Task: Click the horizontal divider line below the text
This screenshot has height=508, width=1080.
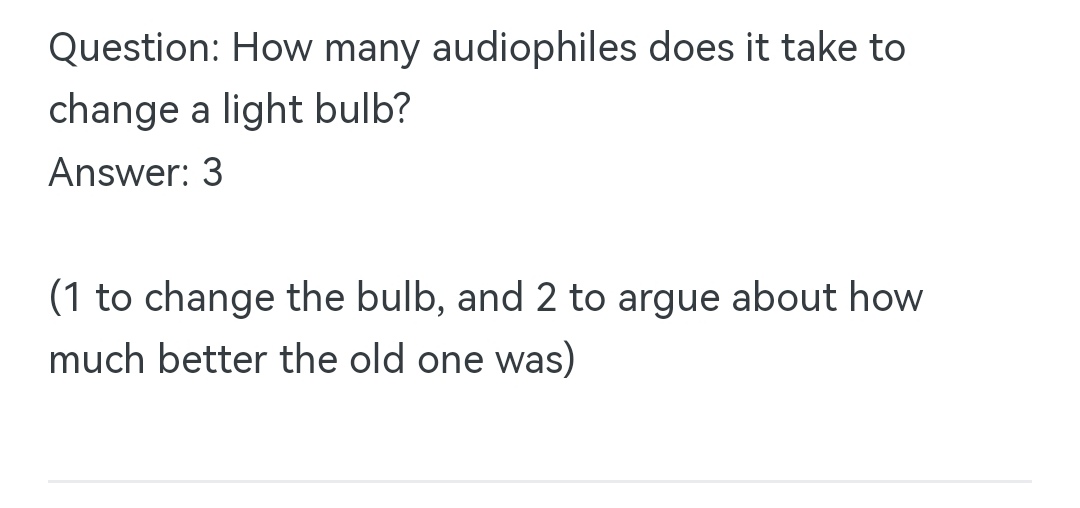Action: 540,481
